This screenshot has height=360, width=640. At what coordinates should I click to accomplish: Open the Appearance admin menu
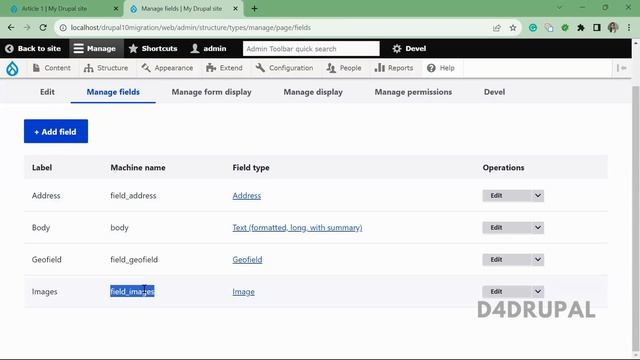pyautogui.click(x=167, y=68)
